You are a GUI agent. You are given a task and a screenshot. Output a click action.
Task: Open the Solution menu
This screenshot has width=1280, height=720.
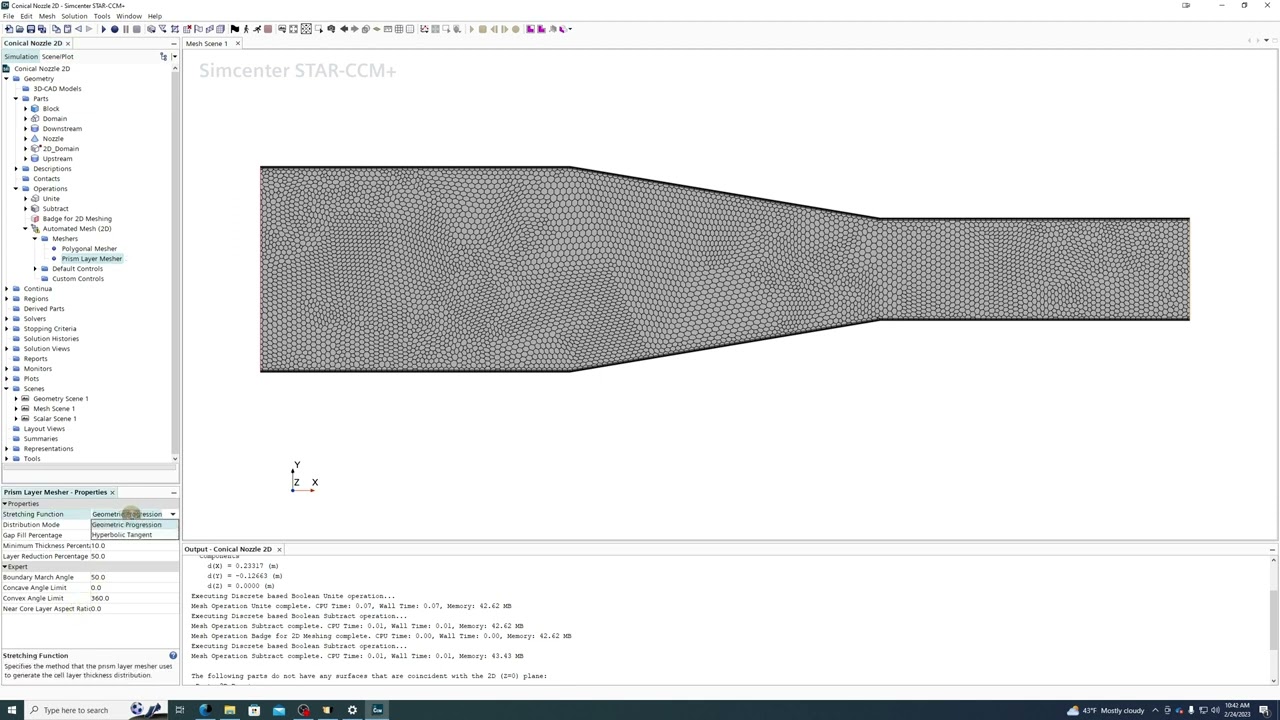coord(74,16)
